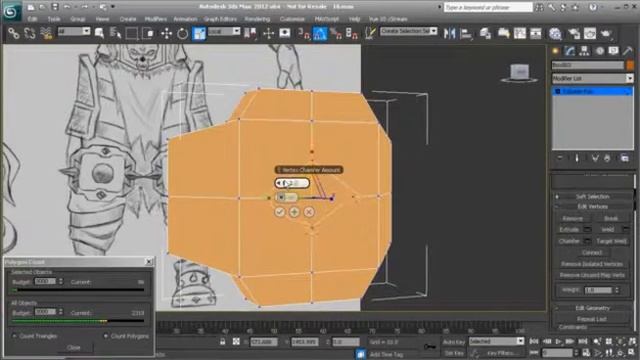The width and height of the screenshot is (640, 360).
Task: Toggle the 3D Snaps button
Action: coord(304,33)
